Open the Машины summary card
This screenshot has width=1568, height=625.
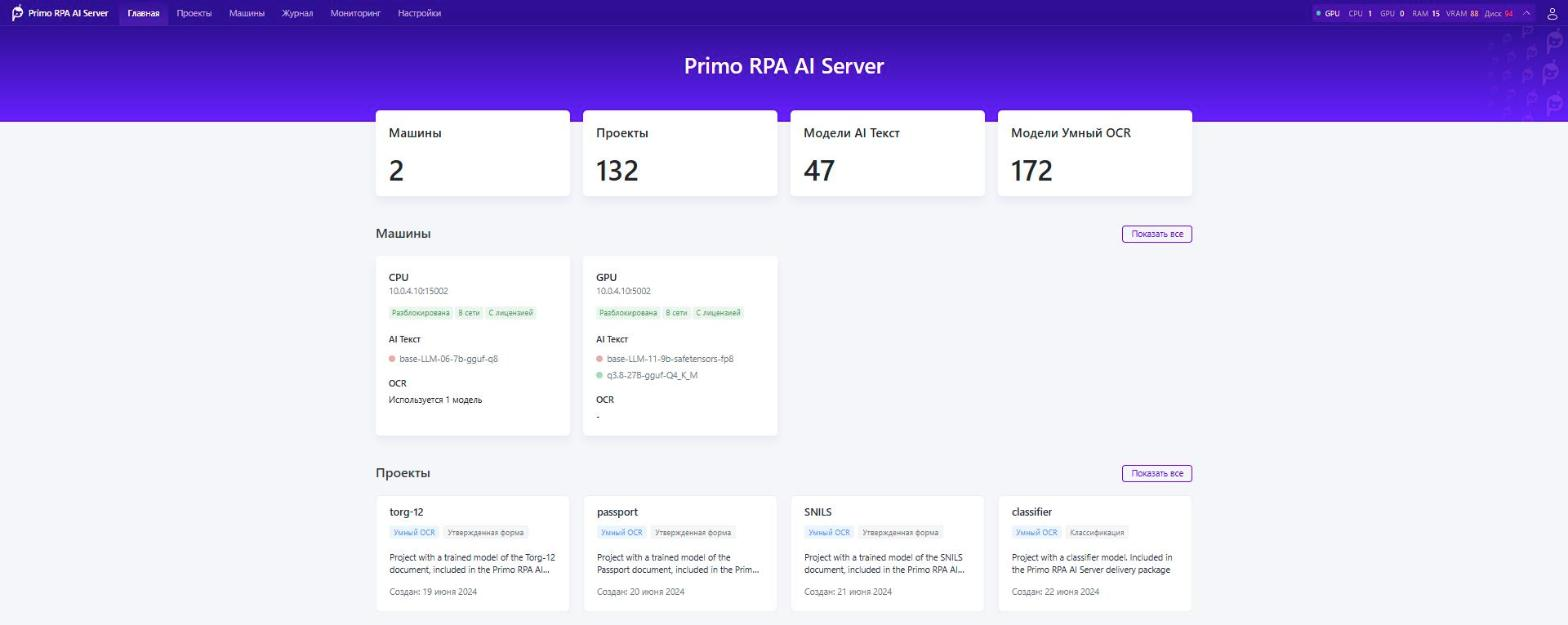point(473,153)
